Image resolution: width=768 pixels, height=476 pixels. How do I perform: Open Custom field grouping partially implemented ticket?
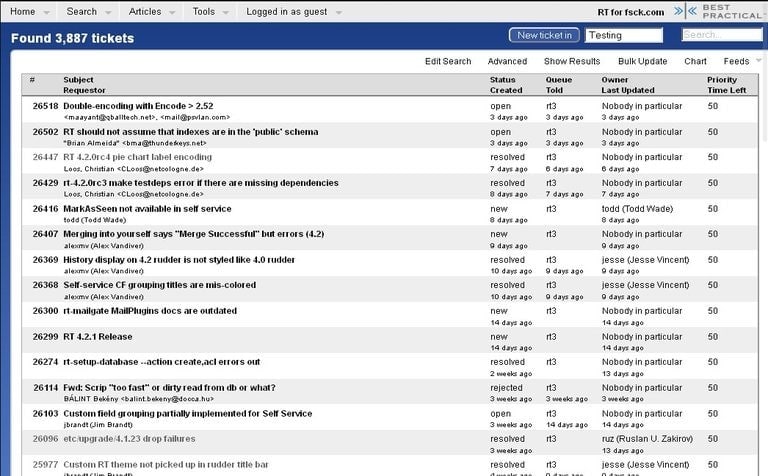188,413
